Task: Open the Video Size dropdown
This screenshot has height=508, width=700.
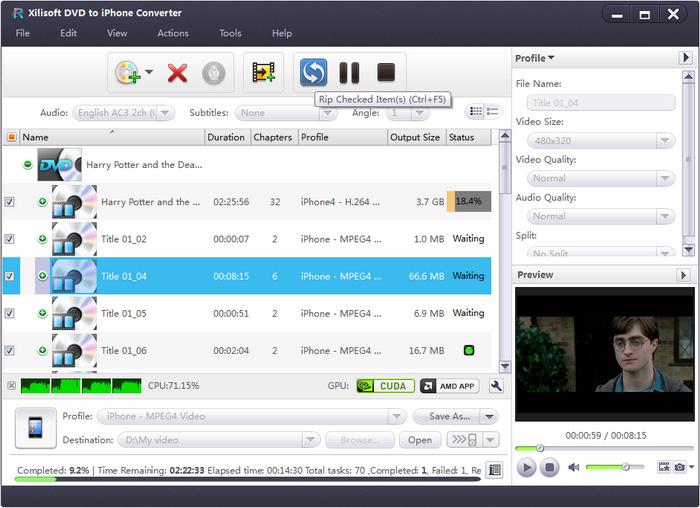Action: pos(595,141)
